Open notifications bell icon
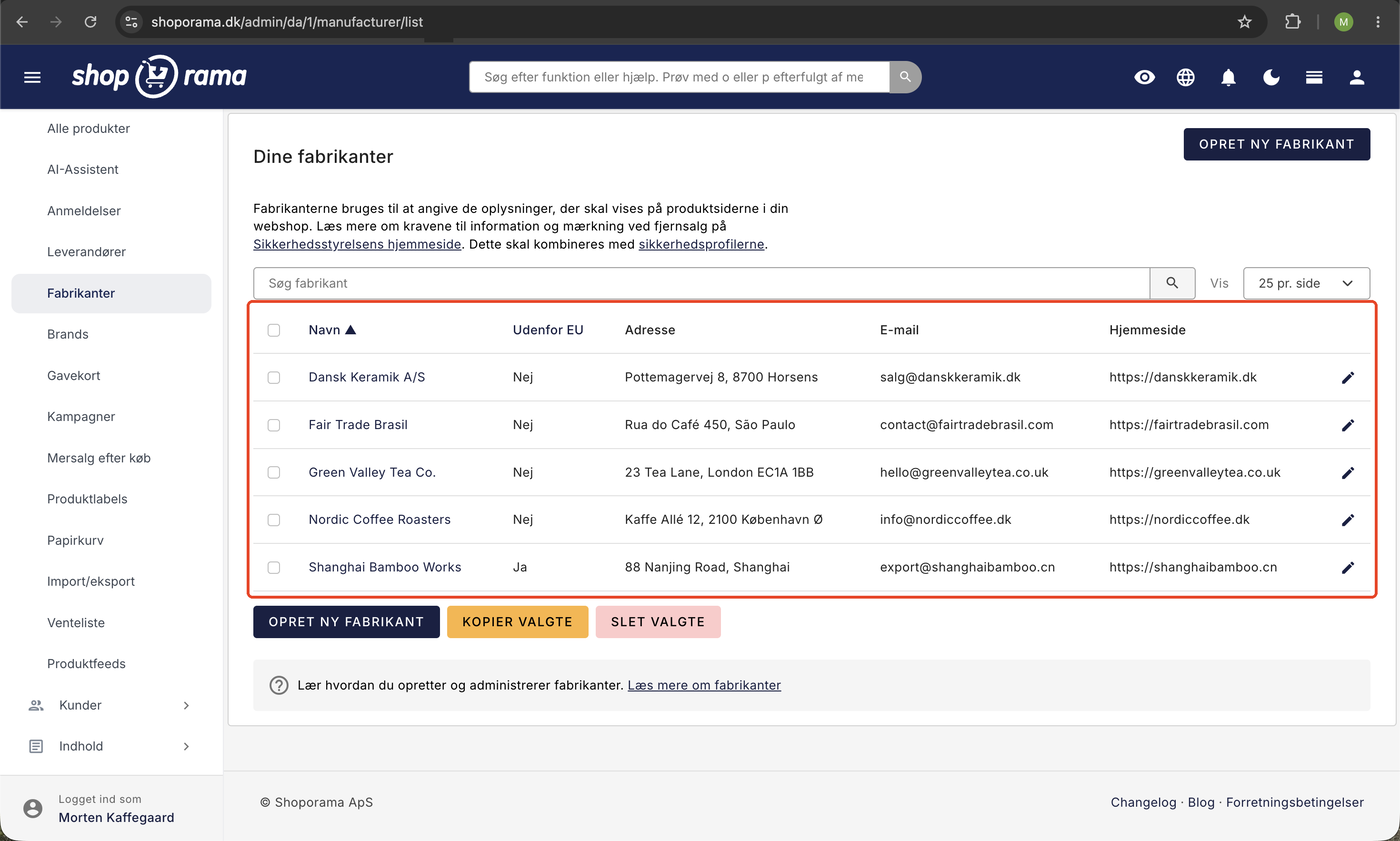Image resolution: width=1400 pixels, height=841 pixels. [1229, 77]
